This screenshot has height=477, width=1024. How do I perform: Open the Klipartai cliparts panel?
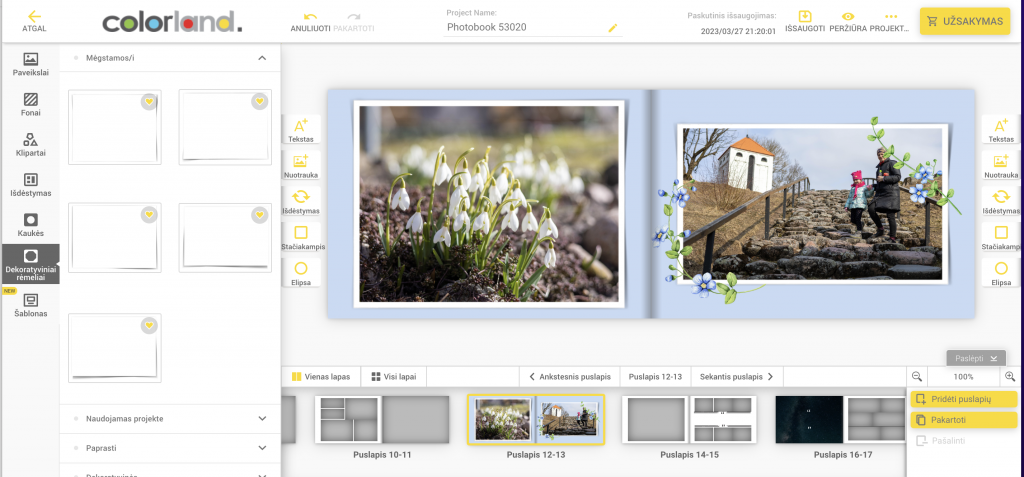pyautogui.click(x=31, y=145)
